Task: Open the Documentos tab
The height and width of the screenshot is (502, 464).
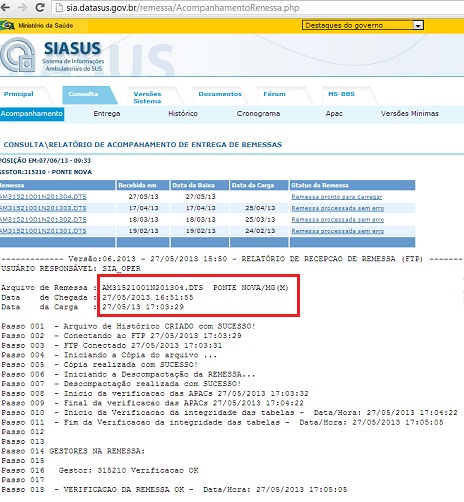Action: (220, 94)
